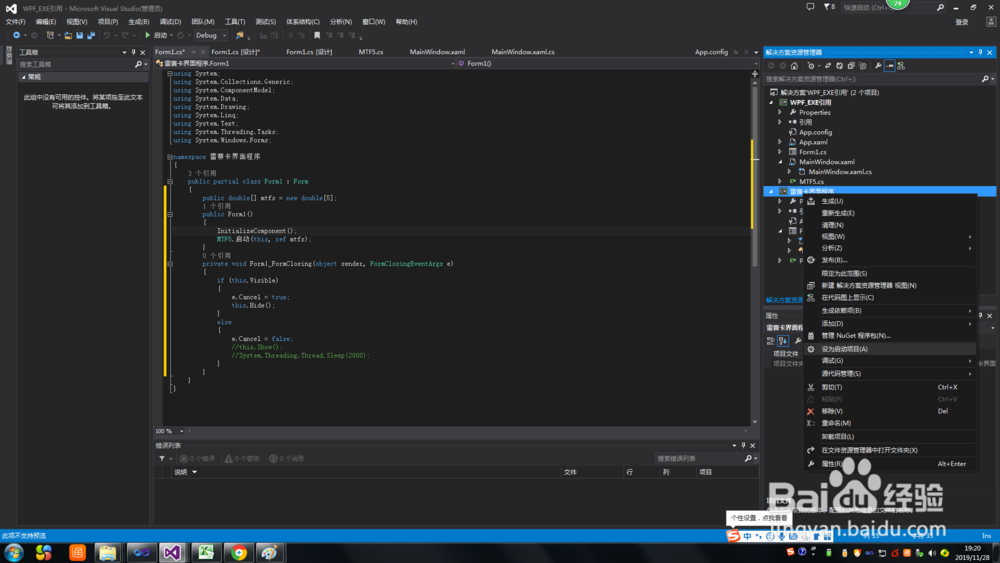Click the search magnifier in the Toolbox panel
Viewport: 1000px width, 563px height.
point(138,64)
